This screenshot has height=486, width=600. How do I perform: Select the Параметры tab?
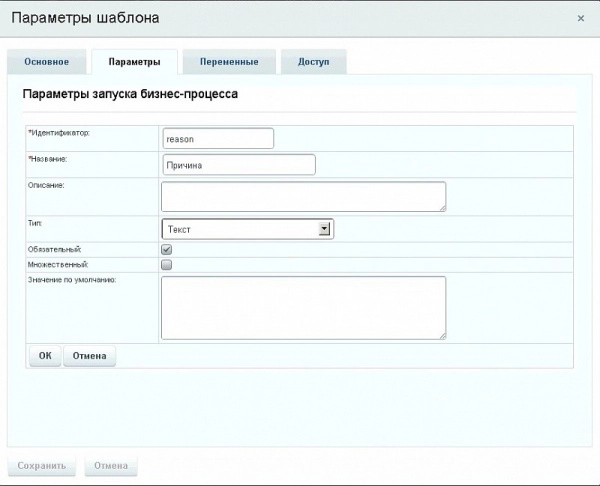[x=134, y=62]
